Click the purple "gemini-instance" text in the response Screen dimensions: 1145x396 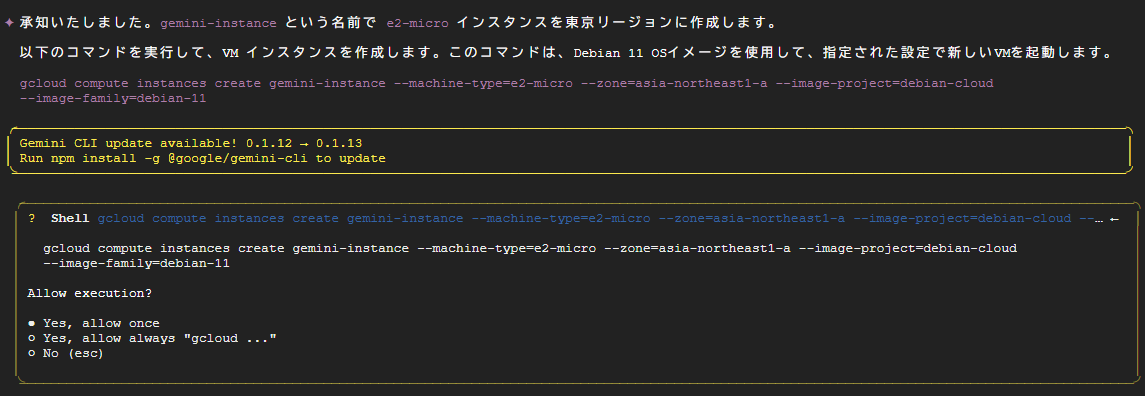click(x=218, y=23)
